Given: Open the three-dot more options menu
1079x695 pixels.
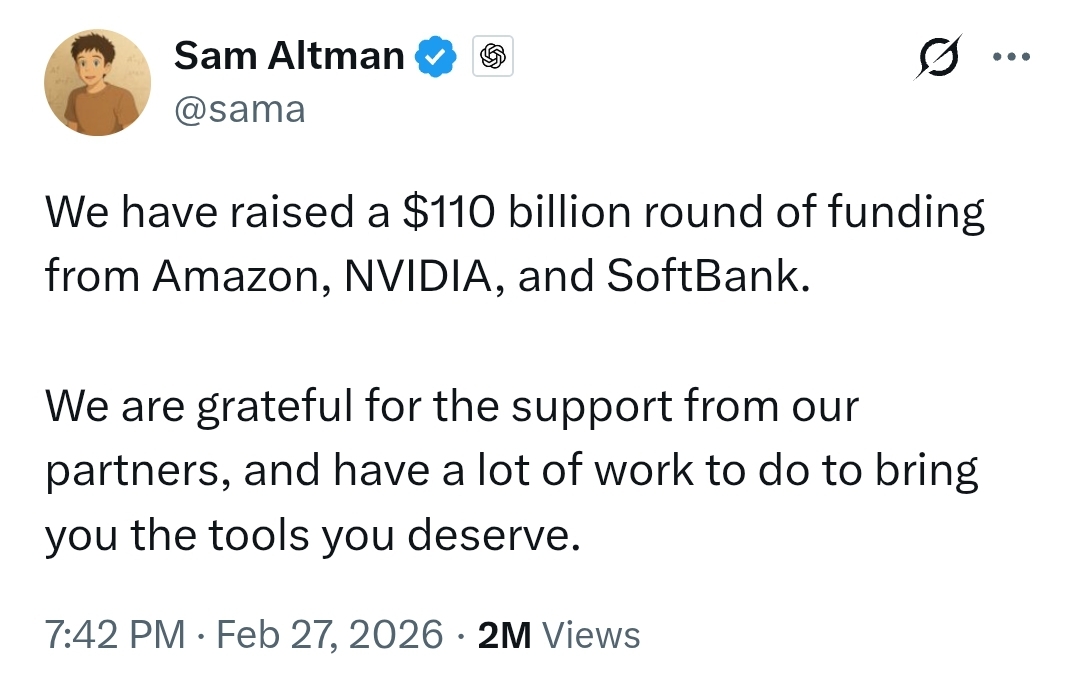Looking at the screenshot, I should [x=1010, y=56].
